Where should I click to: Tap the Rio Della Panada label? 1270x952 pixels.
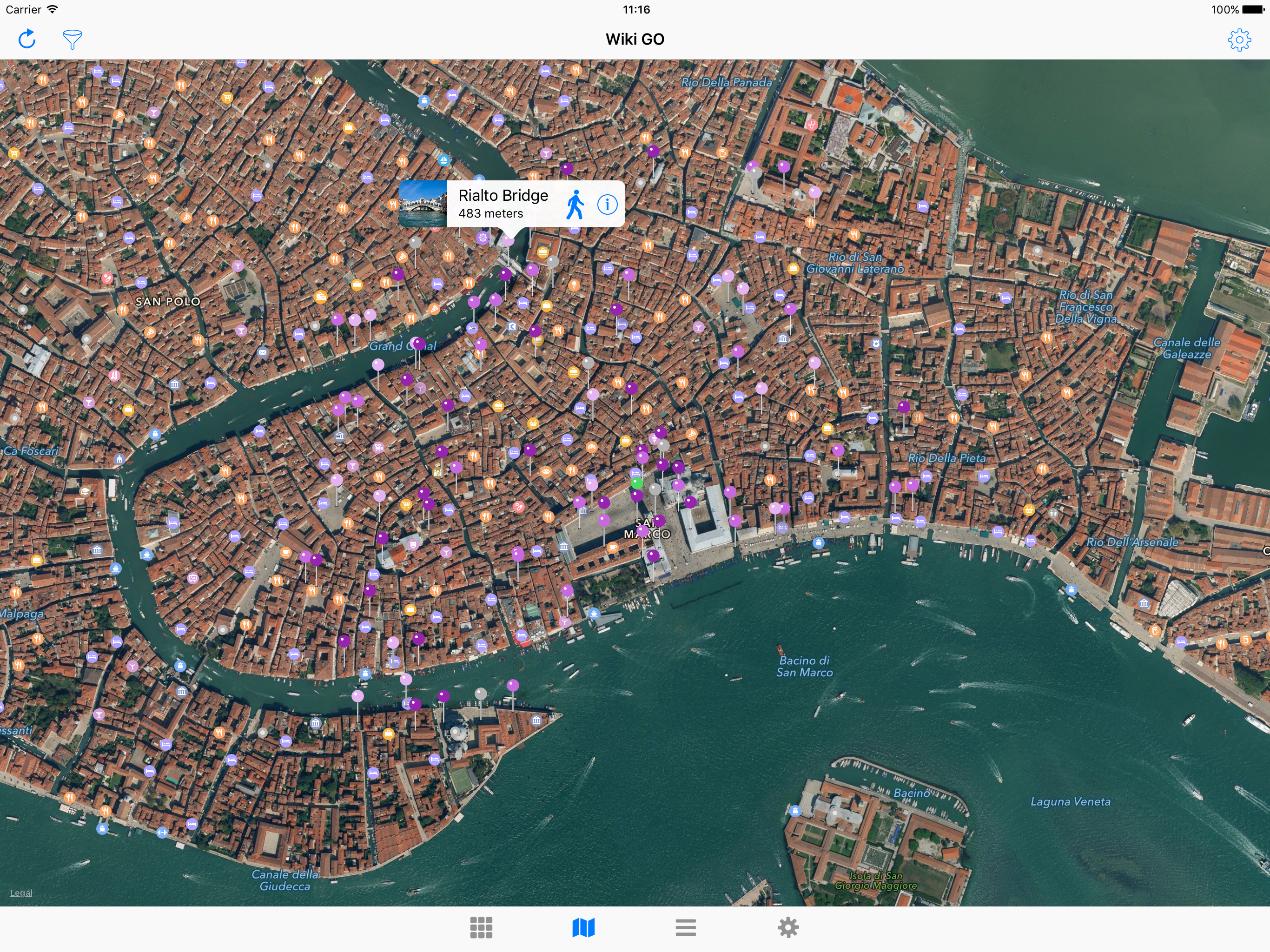(x=726, y=83)
